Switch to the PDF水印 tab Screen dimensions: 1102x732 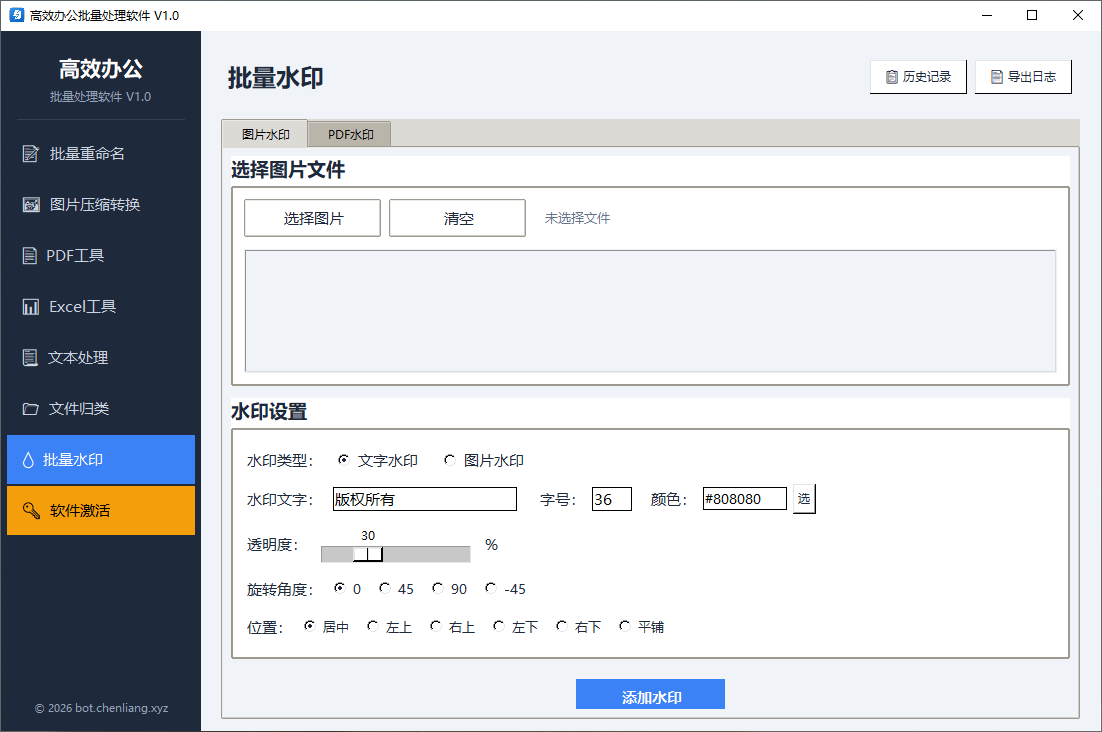coord(350,134)
